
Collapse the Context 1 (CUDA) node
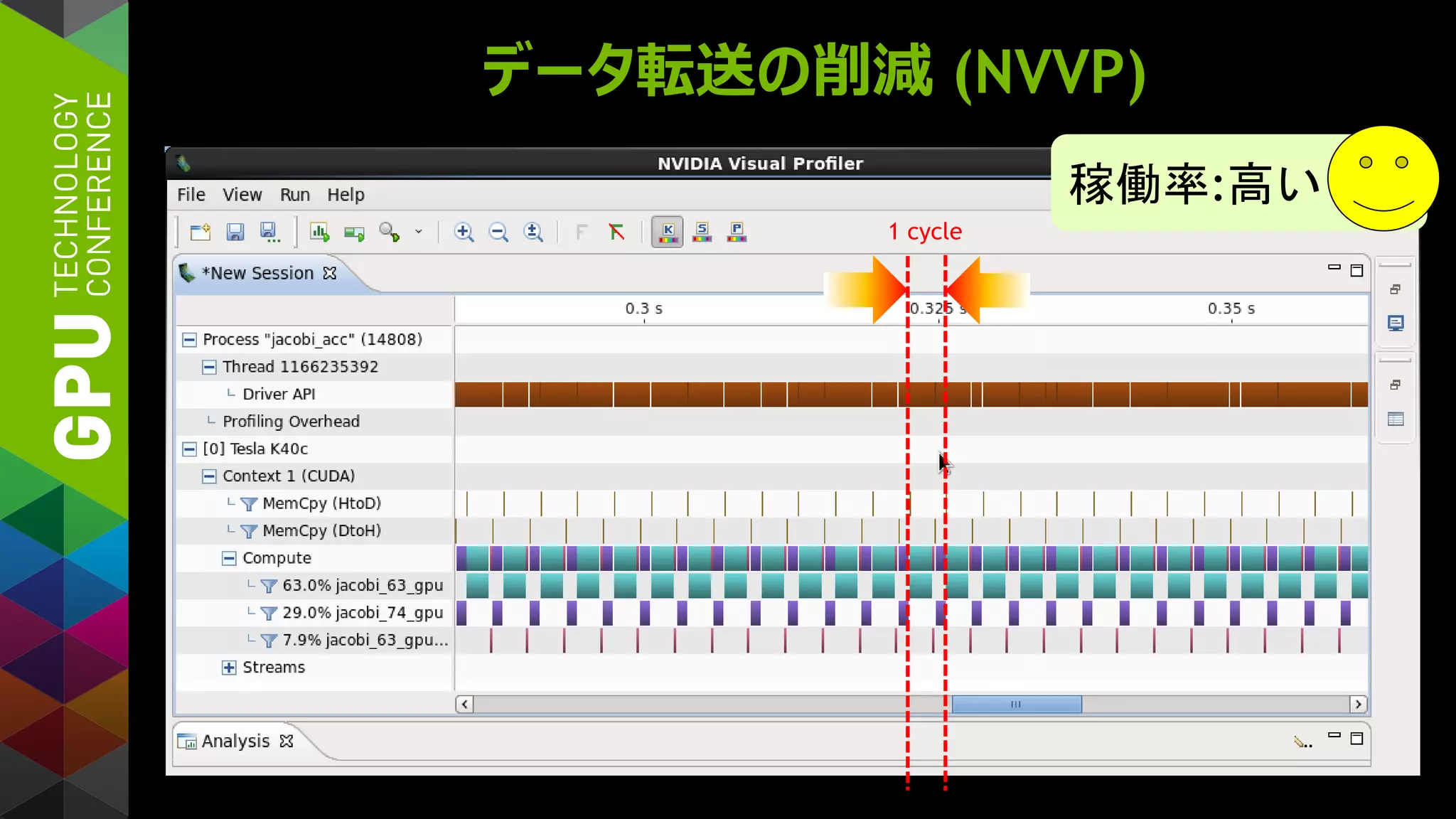point(209,476)
